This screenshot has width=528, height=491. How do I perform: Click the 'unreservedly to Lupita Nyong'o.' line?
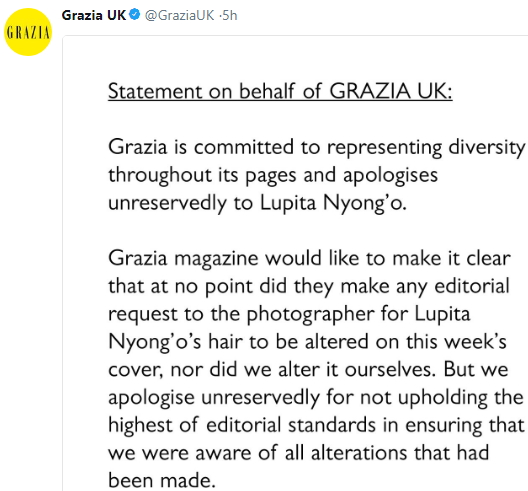[x=257, y=203]
